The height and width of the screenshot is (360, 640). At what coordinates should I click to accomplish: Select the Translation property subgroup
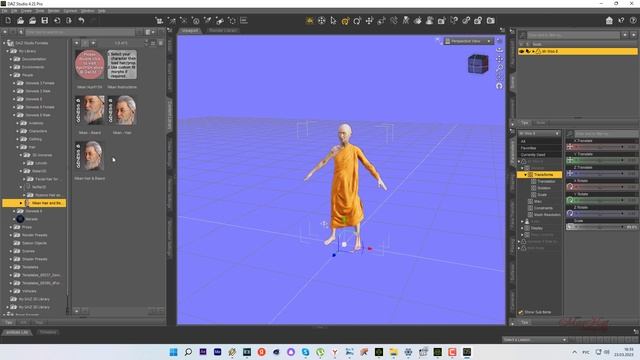point(546,181)
